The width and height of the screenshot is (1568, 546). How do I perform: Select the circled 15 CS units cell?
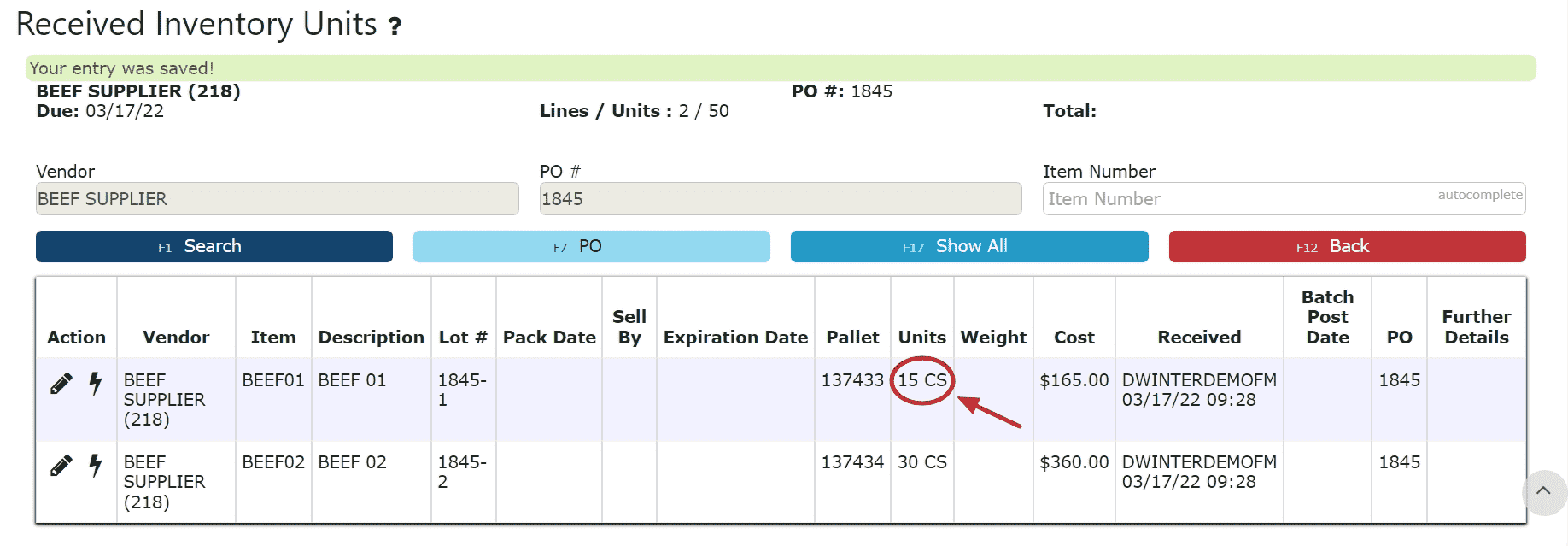click(x=921, y=380)
